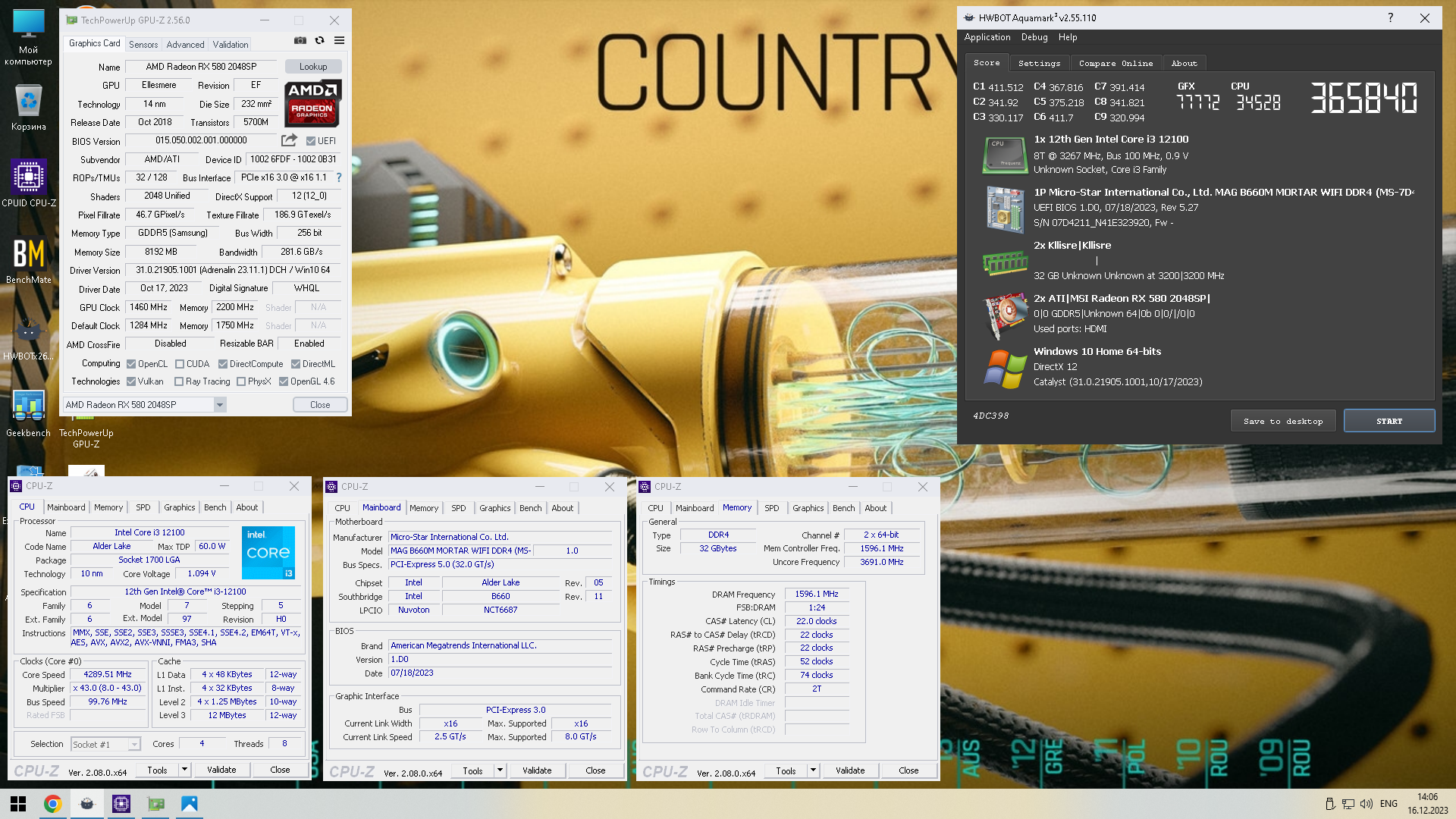Image resolution: width=1456 pixels, height=819 pixels.
Task: Toggle the OpenCL checkbox
Action: 131,364
